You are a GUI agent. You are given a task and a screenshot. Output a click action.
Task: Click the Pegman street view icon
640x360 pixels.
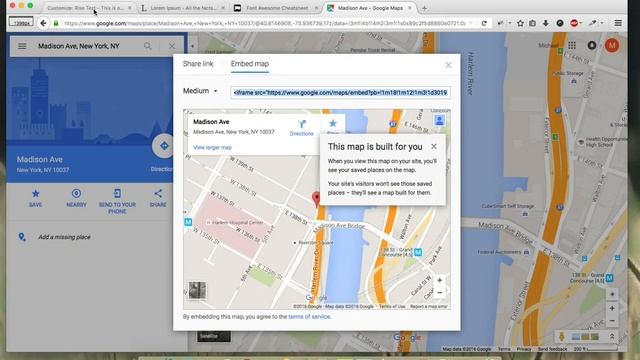562,336
